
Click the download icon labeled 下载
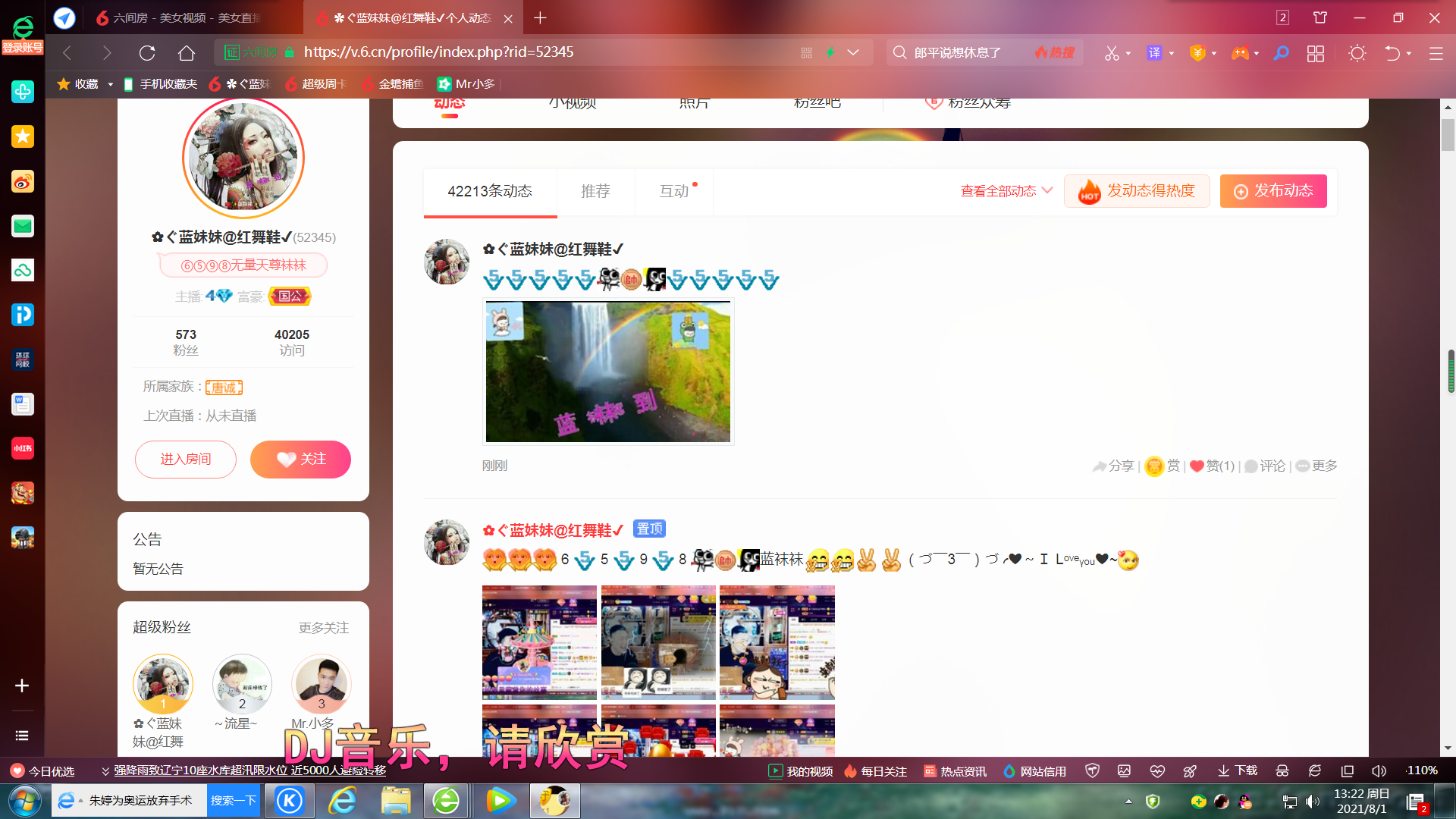[1237, 770]
